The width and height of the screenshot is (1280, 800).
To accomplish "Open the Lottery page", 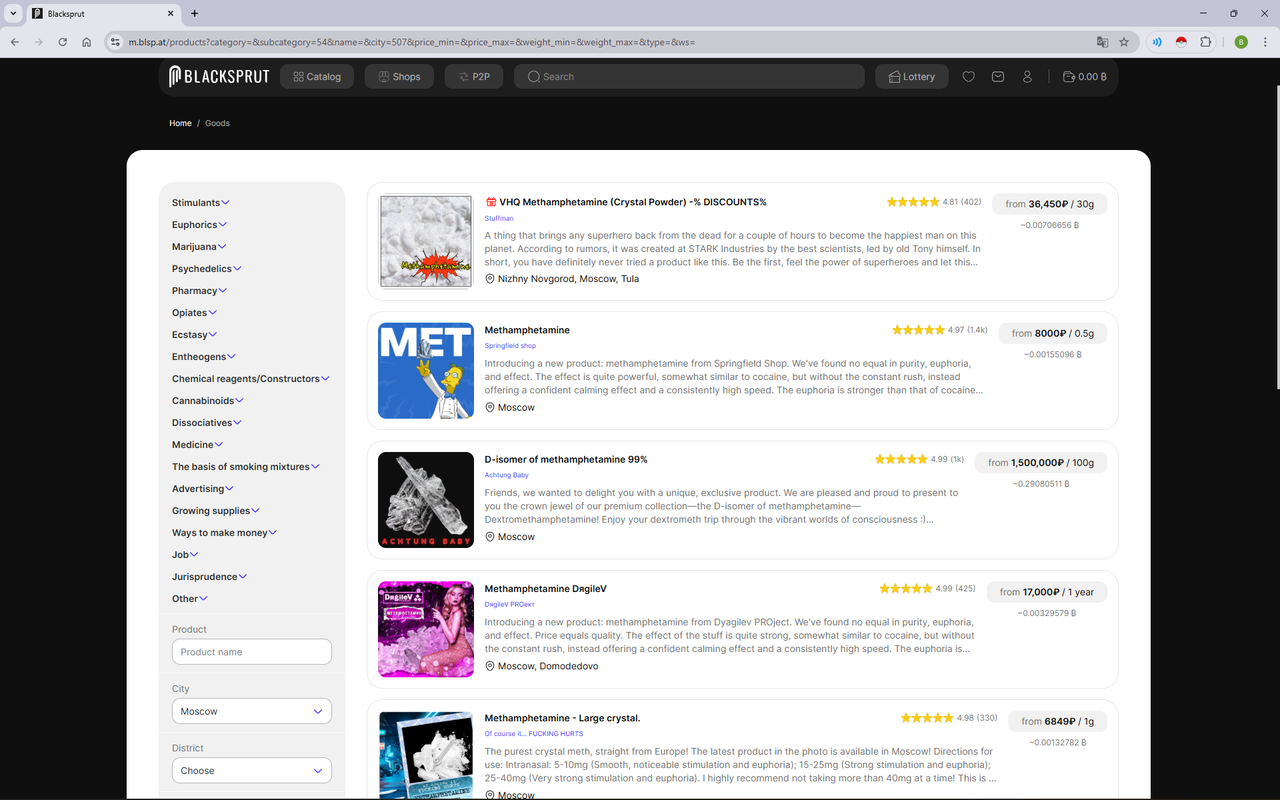I will 912,76.
